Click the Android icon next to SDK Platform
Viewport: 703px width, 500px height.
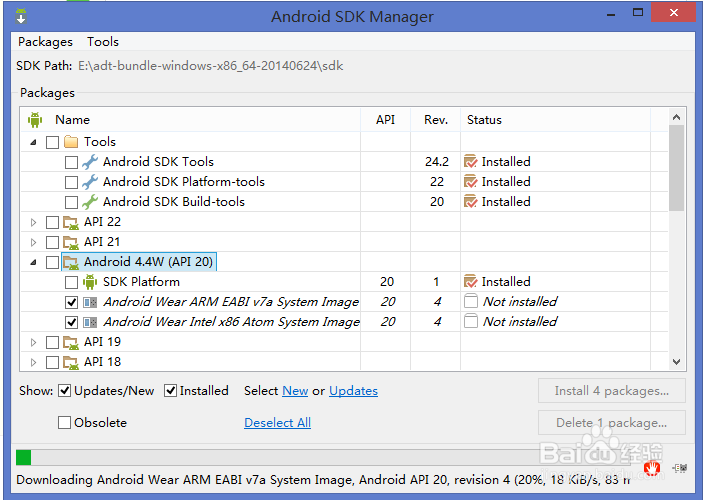click(90, 282)
